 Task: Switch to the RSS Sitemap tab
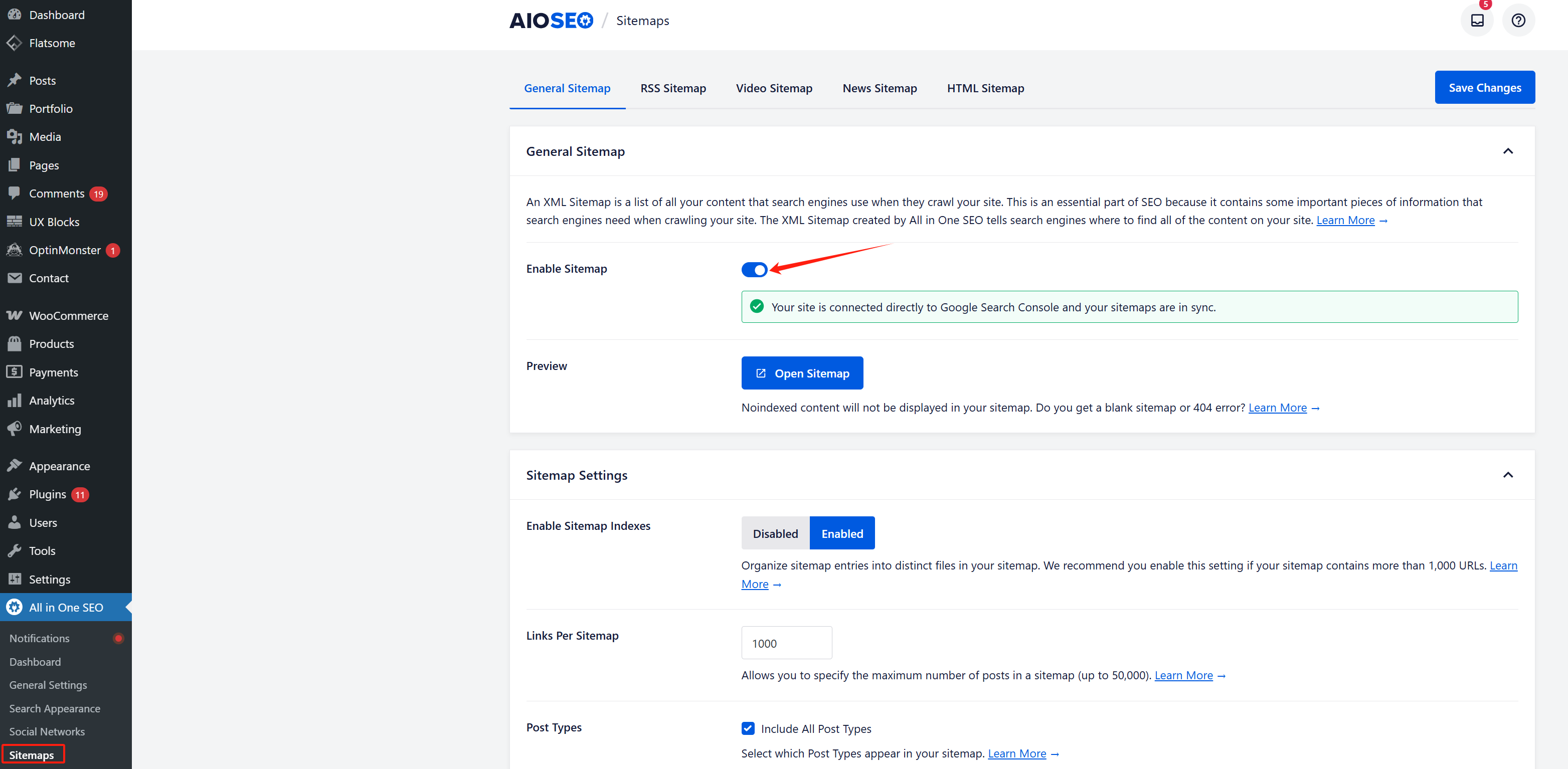[672, 88]
